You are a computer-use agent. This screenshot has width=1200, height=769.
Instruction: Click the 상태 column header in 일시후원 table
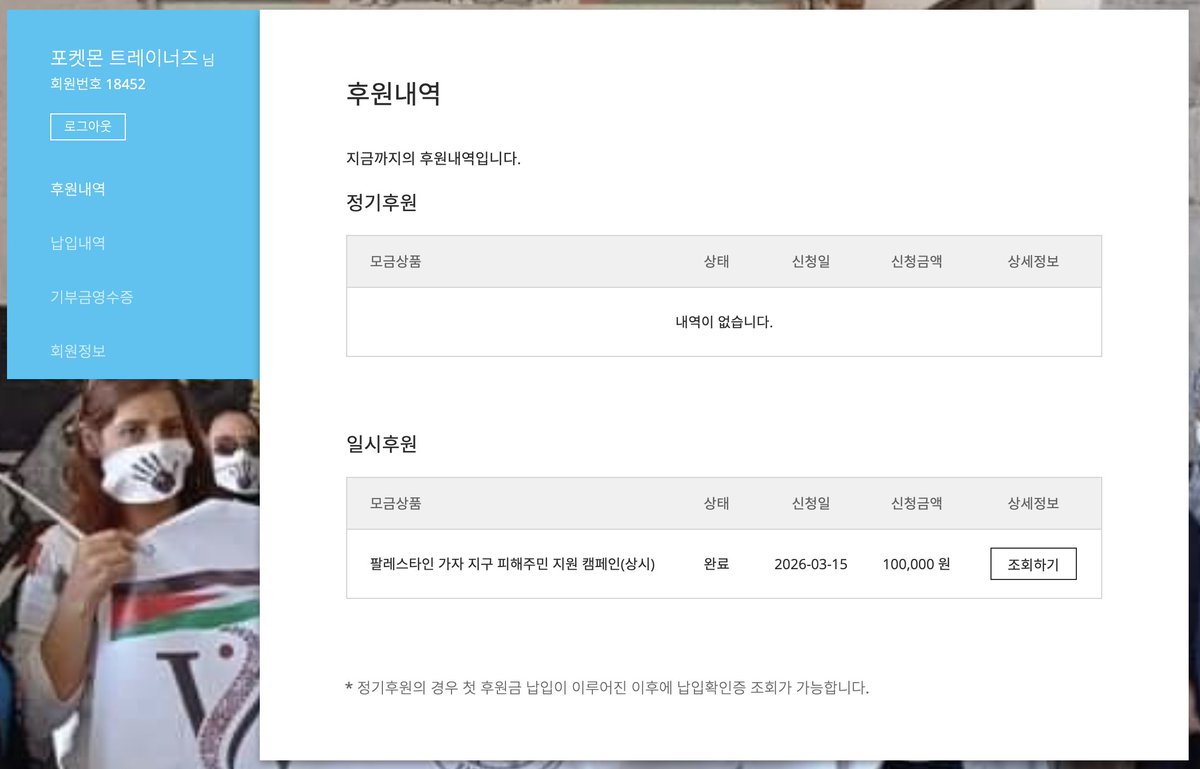click(x=716, y=503)
